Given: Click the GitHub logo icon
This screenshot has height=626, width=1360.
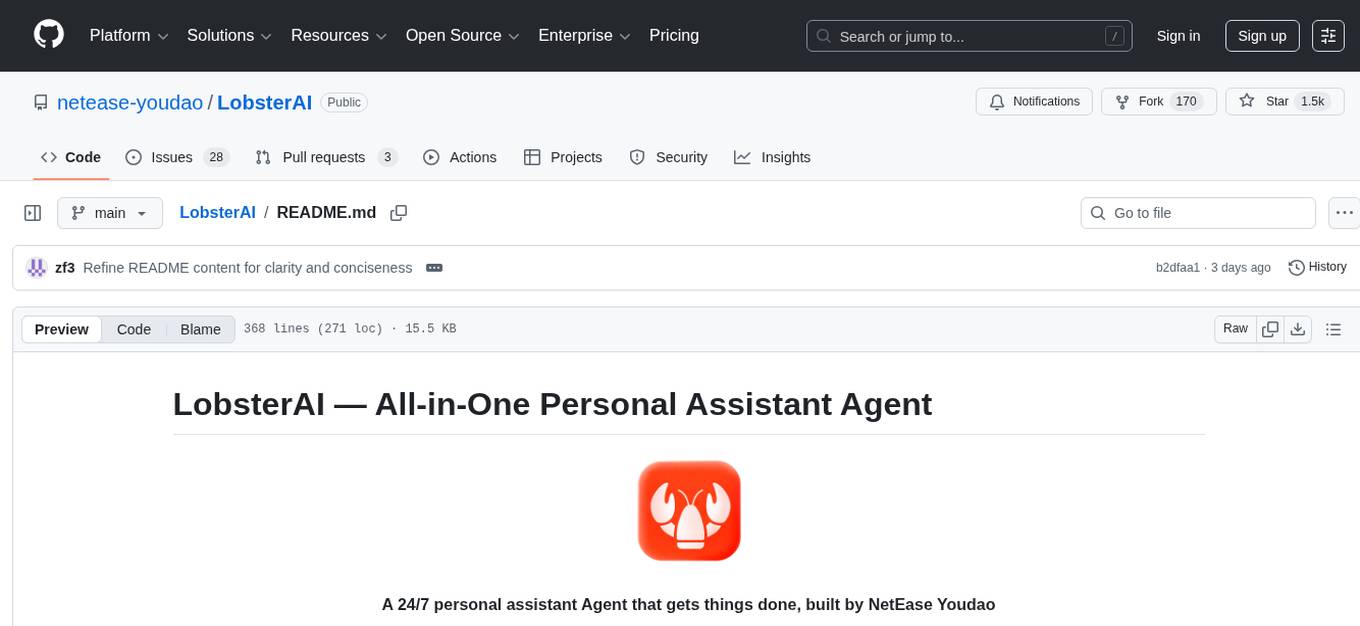Looking at the screenshot, I should (x=49, y=35).
